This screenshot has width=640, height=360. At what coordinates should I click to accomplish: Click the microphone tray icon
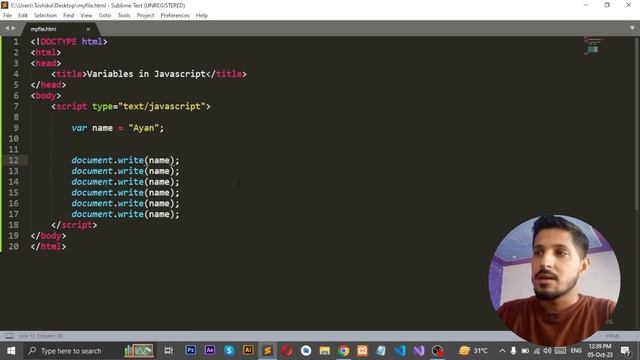(x=513, y=351)
